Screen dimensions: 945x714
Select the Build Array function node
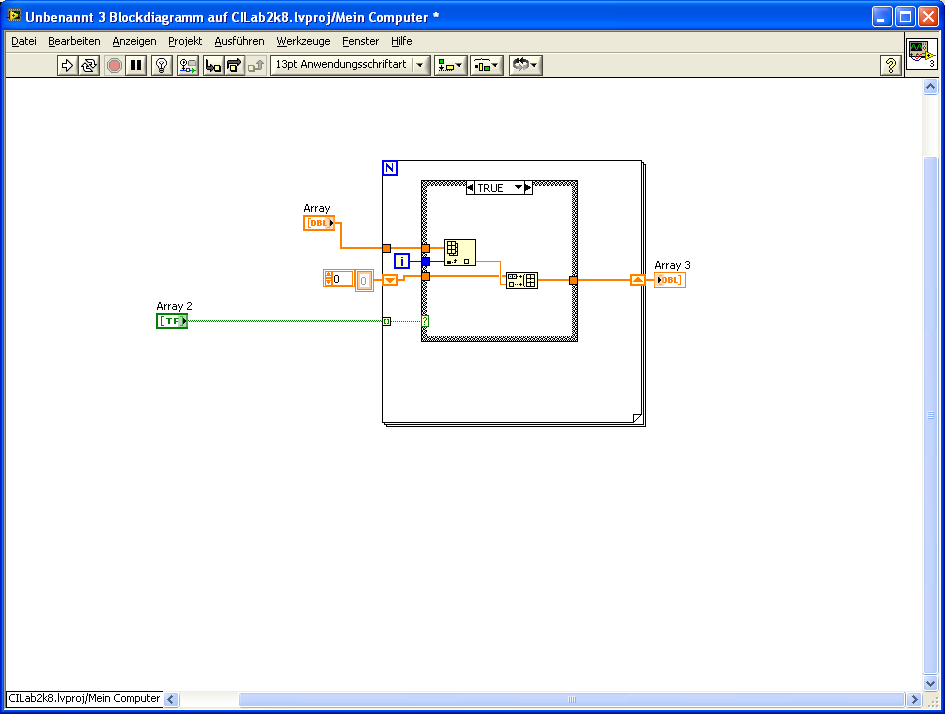tap(522, 280)
